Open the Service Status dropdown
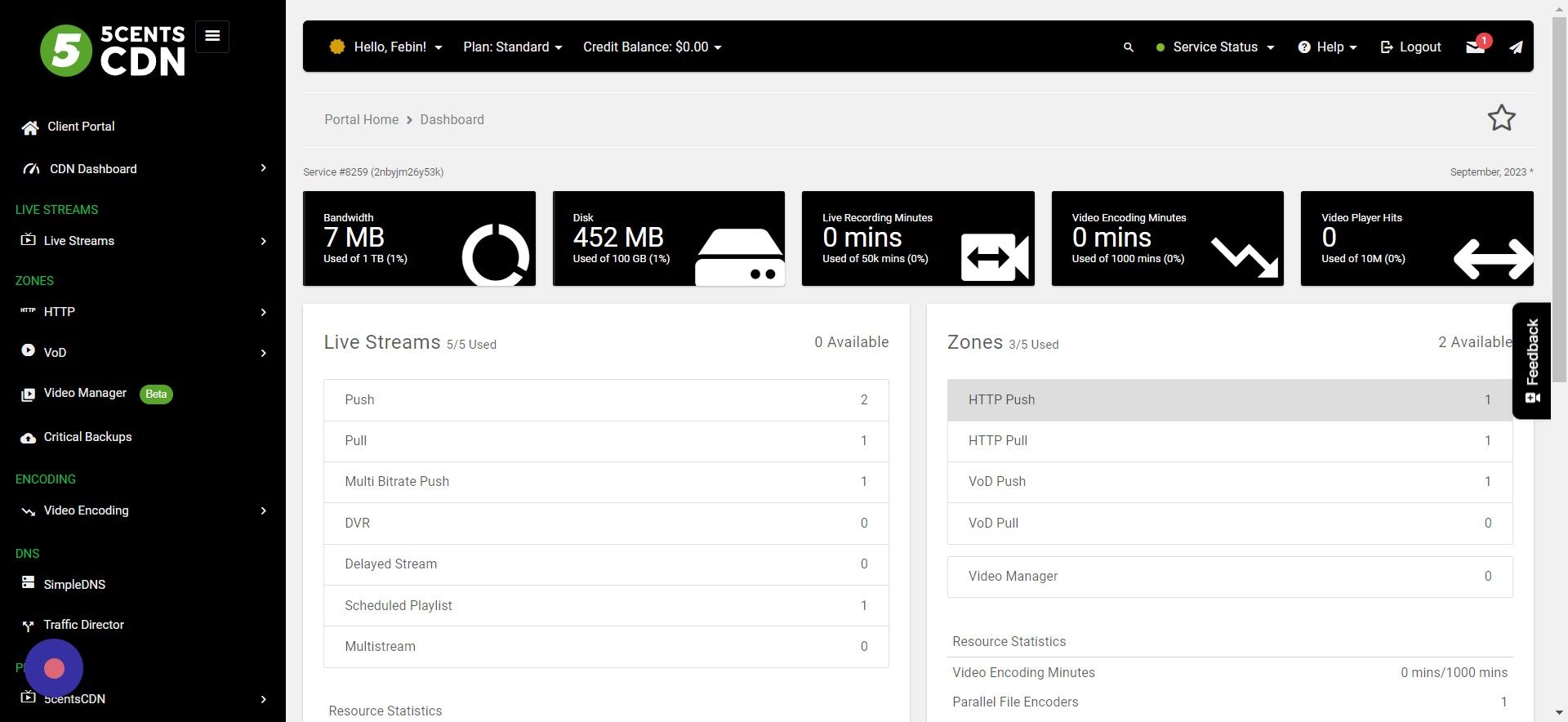The image size is (1568, 722). (1215, 47)
